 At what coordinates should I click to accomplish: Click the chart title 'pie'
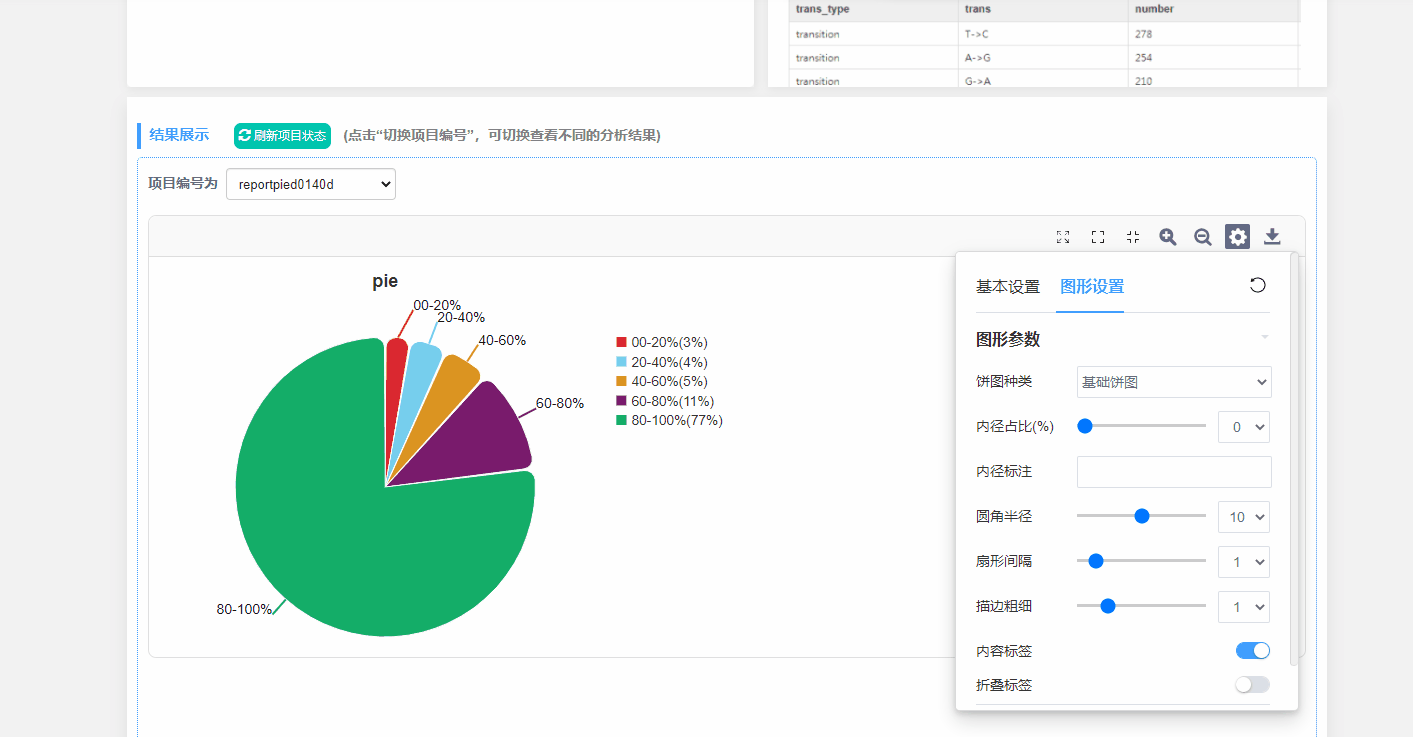385,282
